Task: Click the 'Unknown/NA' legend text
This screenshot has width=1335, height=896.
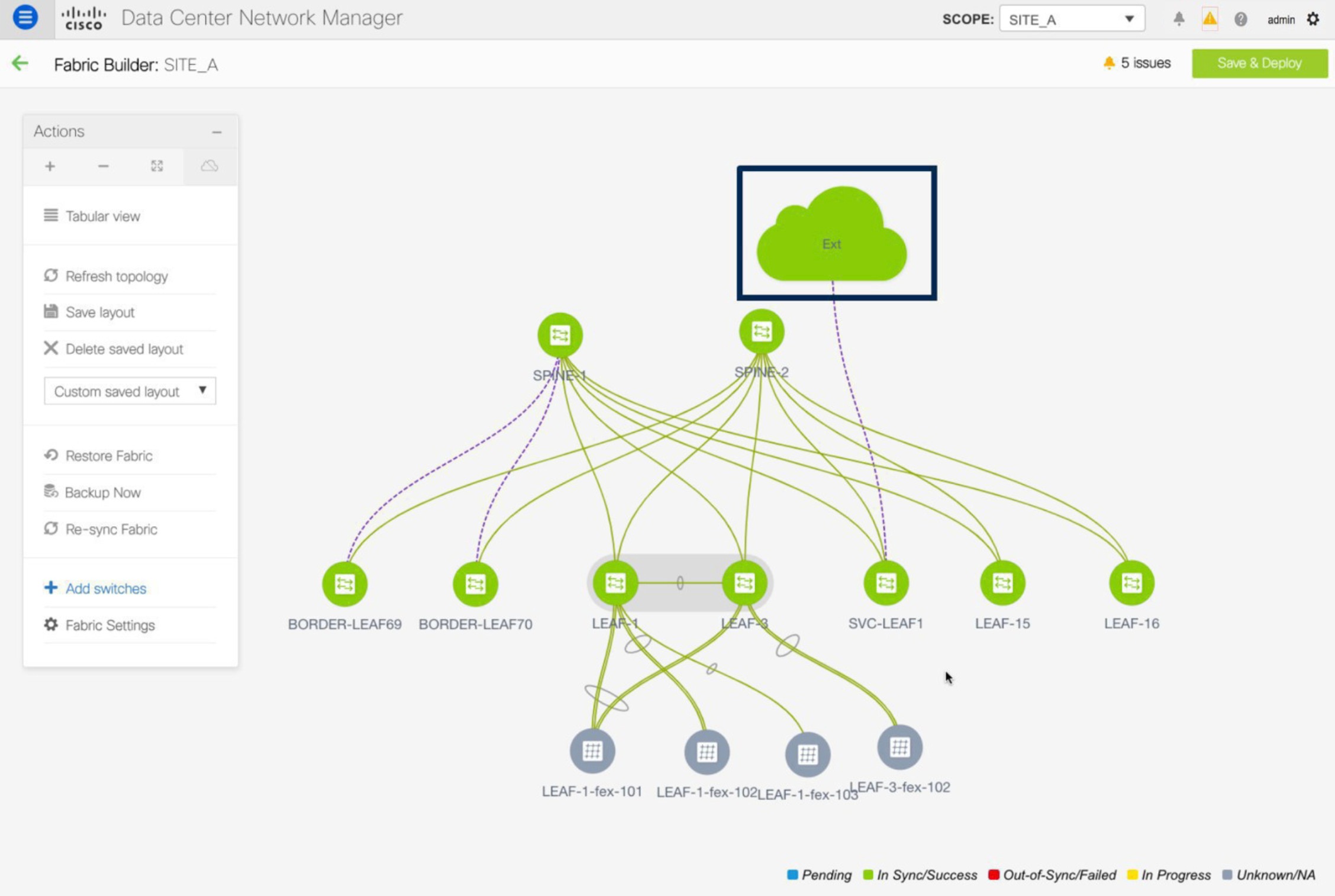Action: point(1276,875)
